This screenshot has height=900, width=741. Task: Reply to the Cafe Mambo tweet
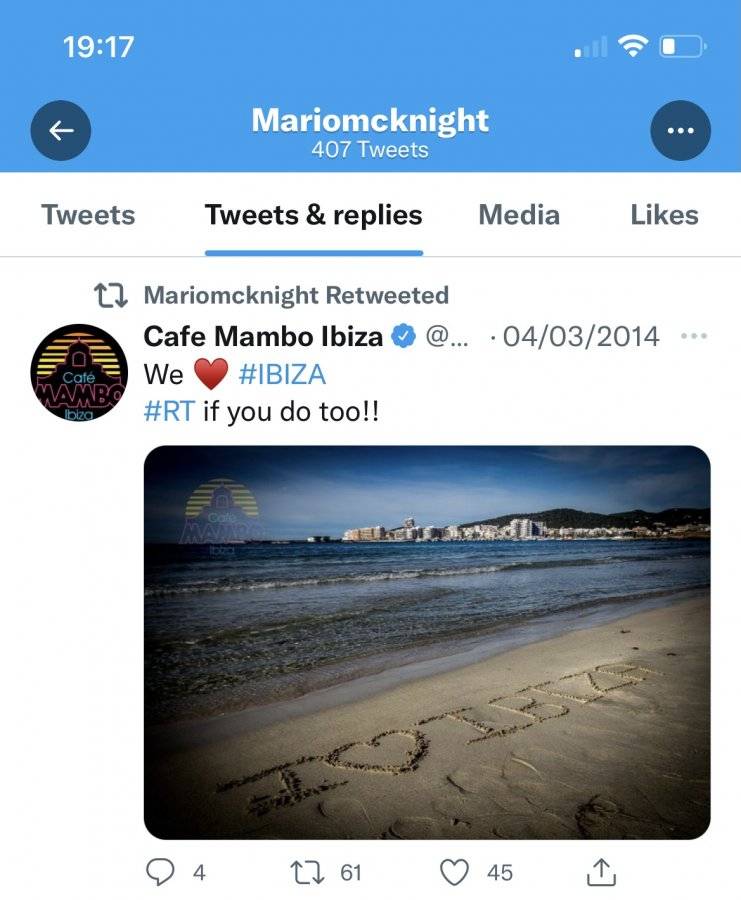pyautogui.click(x=160, y=872)
